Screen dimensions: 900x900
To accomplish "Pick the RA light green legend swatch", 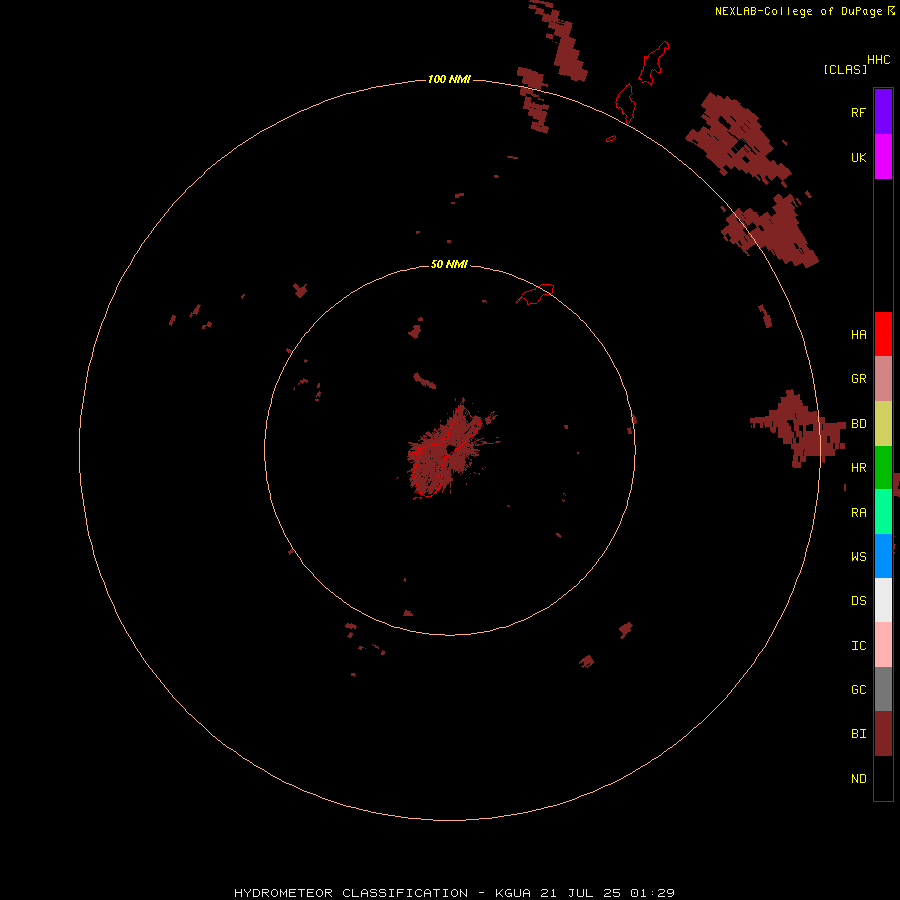I will click(883, 512).
